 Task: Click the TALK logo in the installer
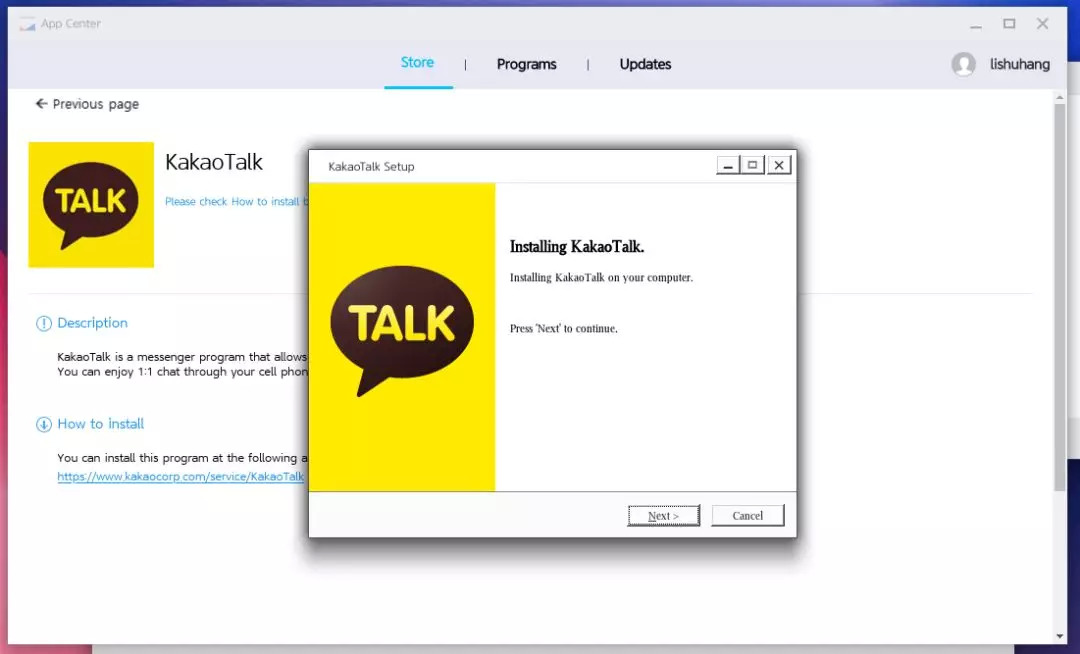click(x=402, y=328)
